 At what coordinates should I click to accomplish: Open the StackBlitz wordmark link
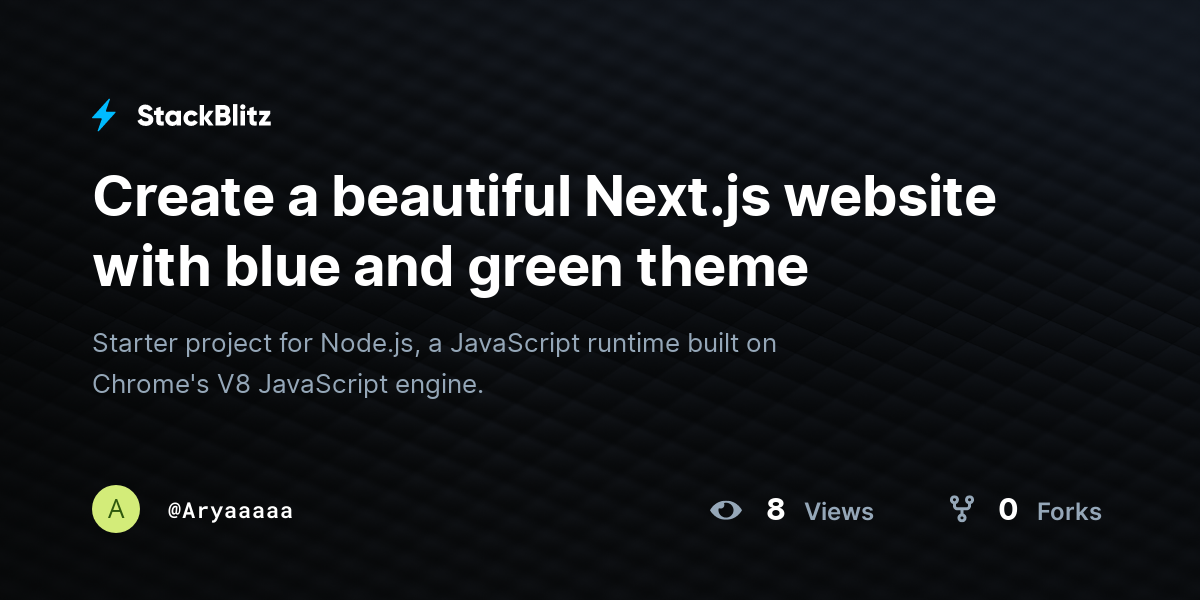204,116
